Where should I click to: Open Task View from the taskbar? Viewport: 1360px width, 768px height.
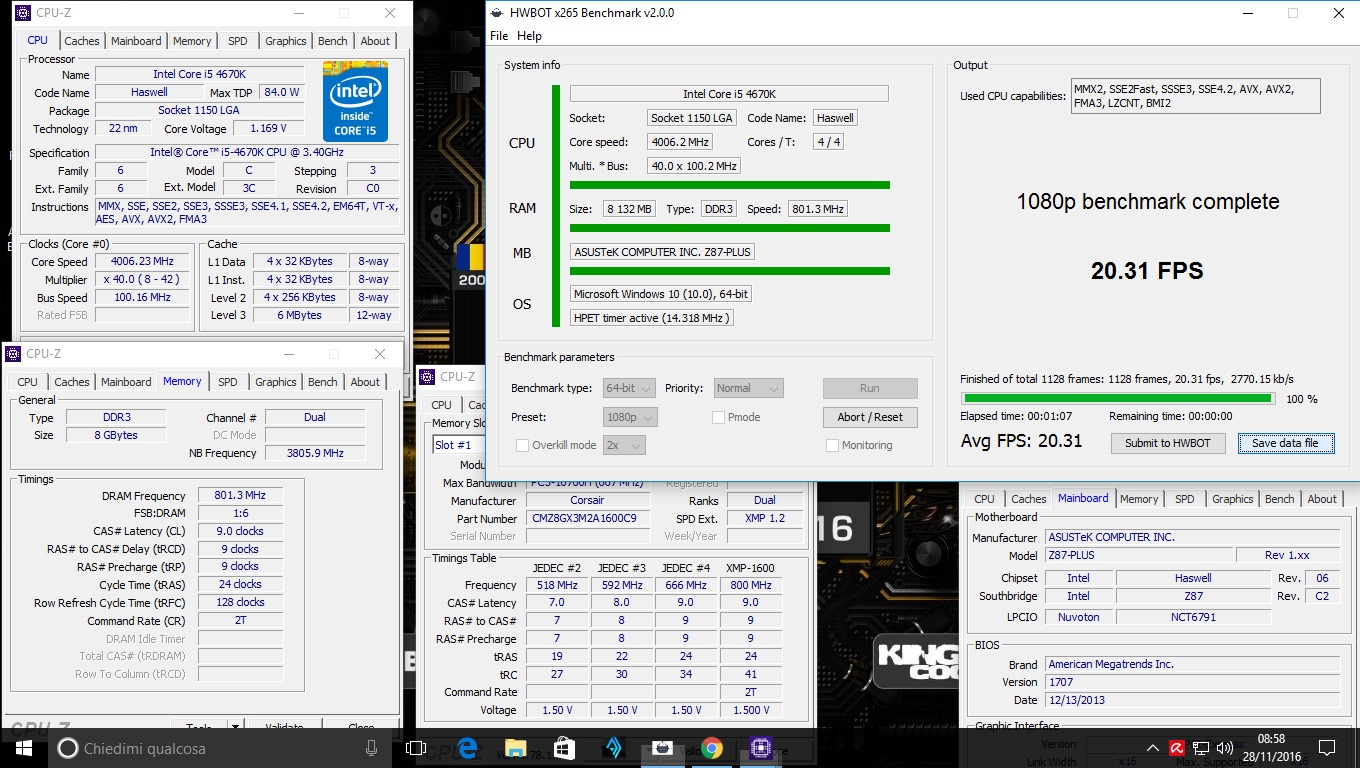pos(417,748)
